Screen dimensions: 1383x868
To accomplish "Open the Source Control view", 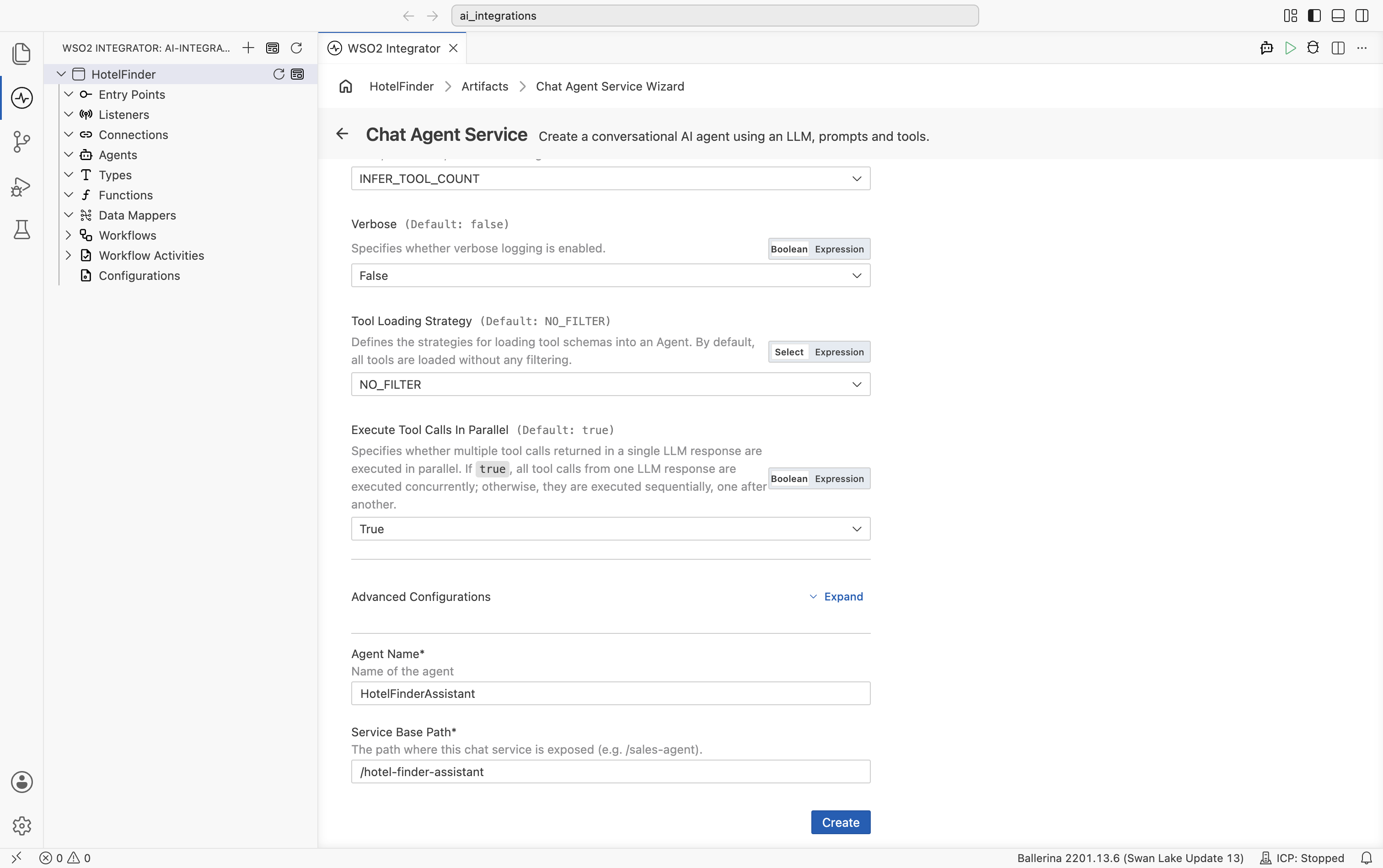I will tap(21, 141).
